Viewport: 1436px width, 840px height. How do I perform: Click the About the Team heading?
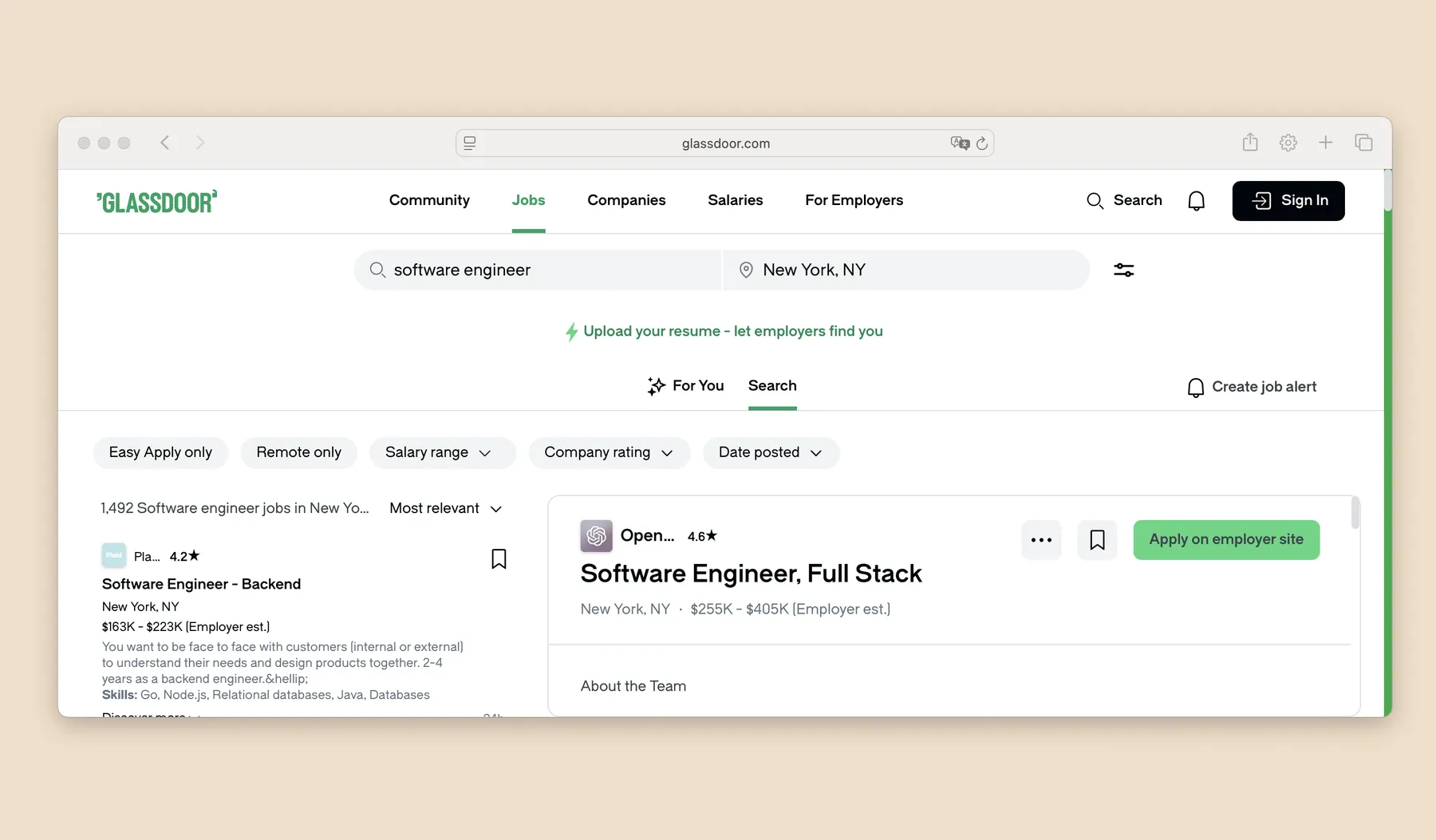633,686
